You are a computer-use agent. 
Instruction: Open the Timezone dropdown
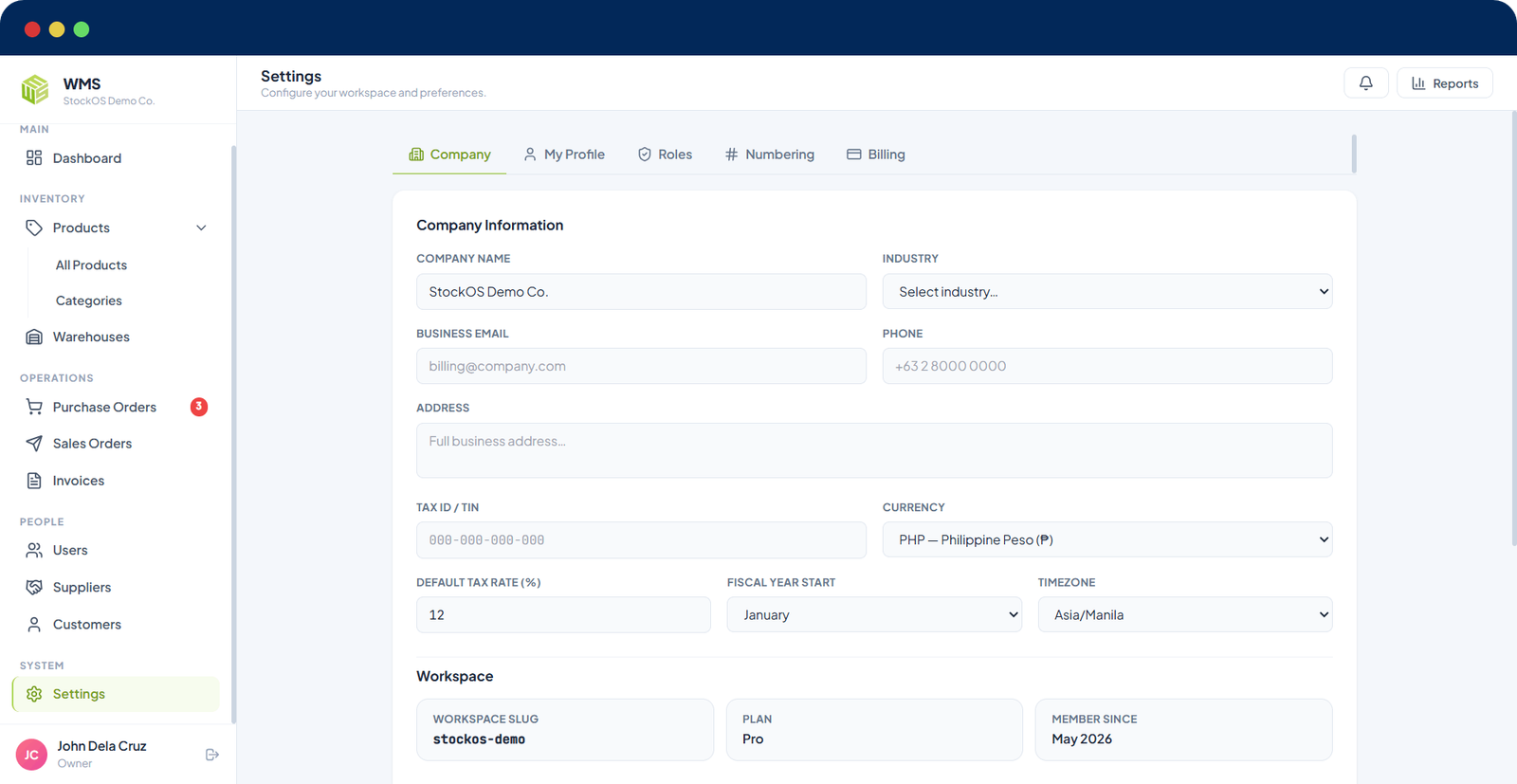click(x=1185, y=614)
